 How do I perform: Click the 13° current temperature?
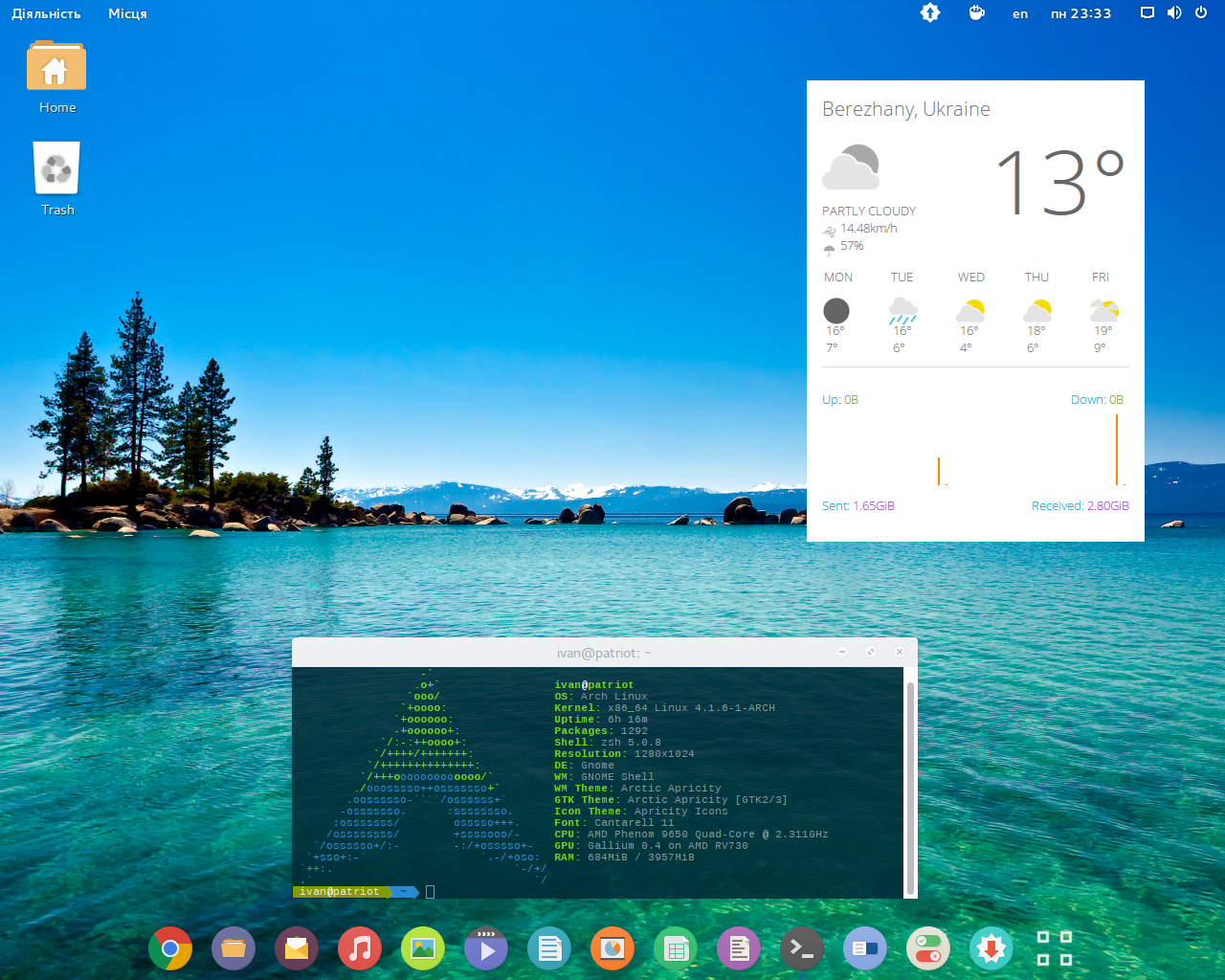1059,182
